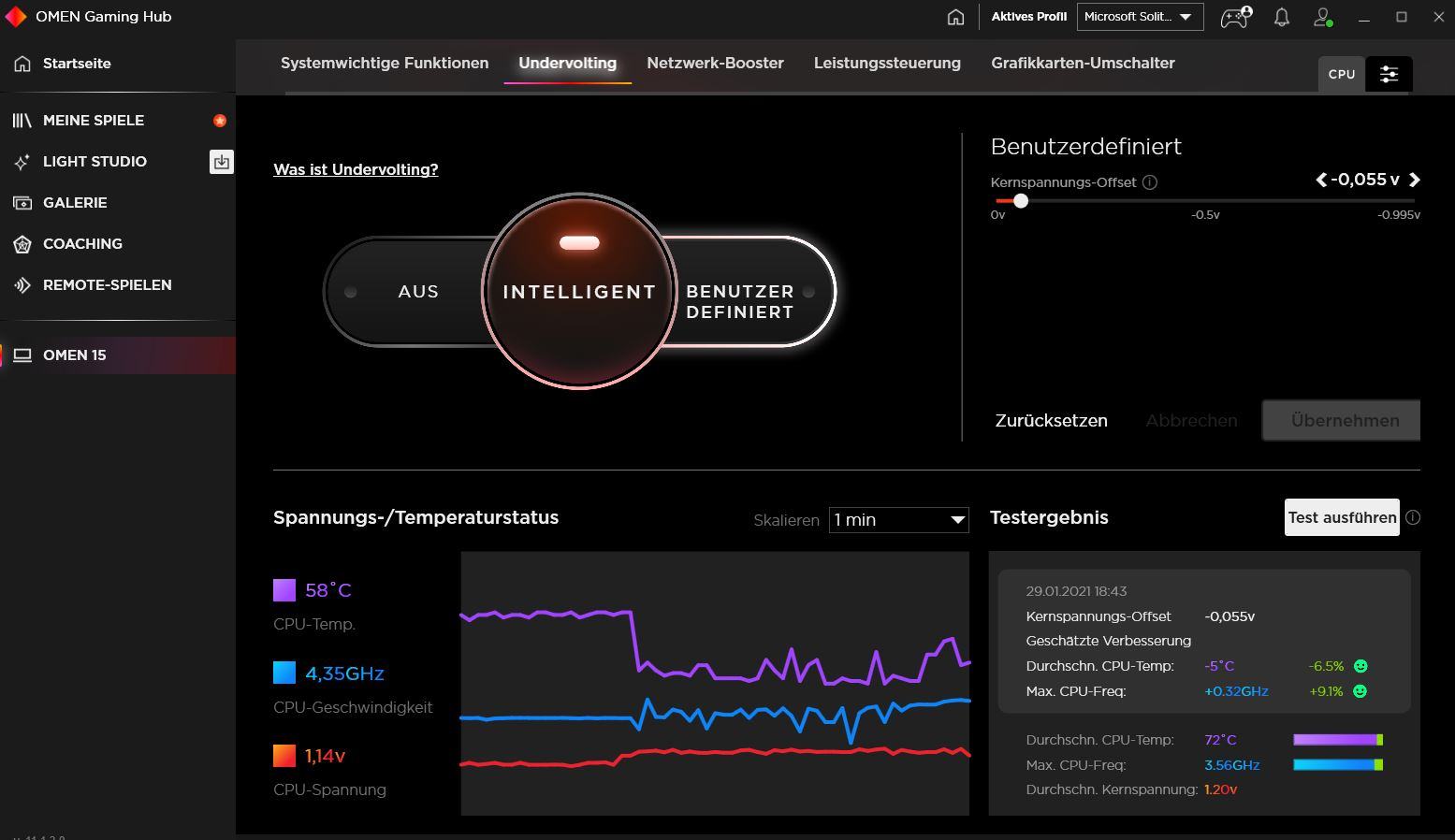
Task: Click Kernspannungs-Offset slider handle
Action: click(x=1021, y=200)
